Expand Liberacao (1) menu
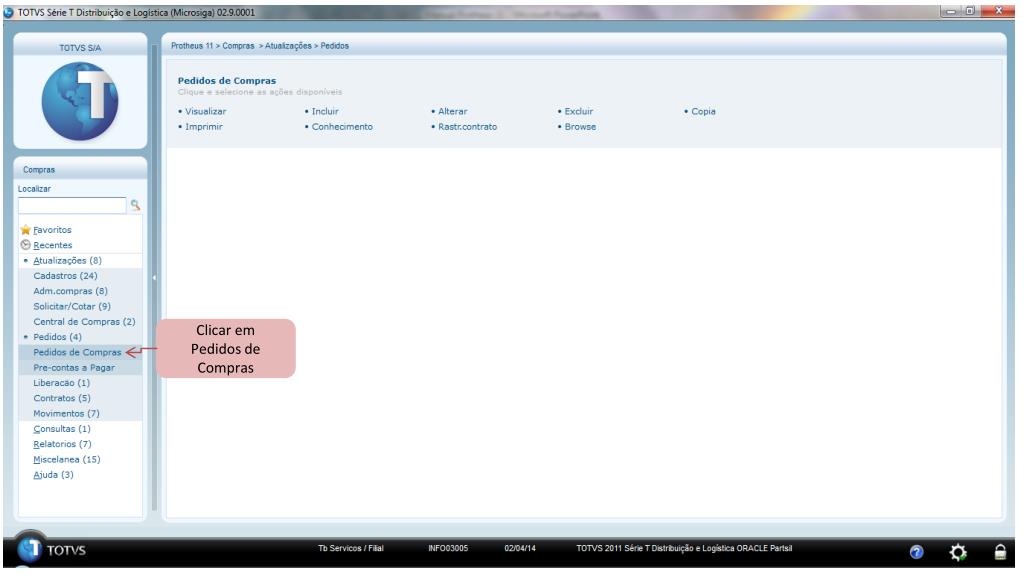This screenshot has width=1024, height=576. coord(61,383)
